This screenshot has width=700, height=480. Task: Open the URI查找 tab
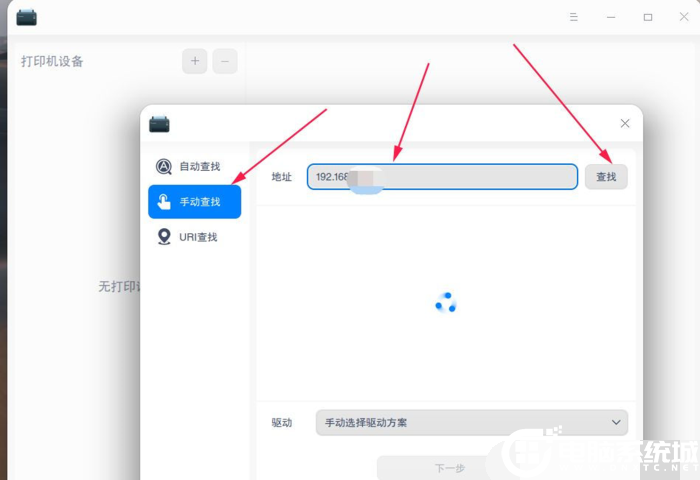point(198,237)
